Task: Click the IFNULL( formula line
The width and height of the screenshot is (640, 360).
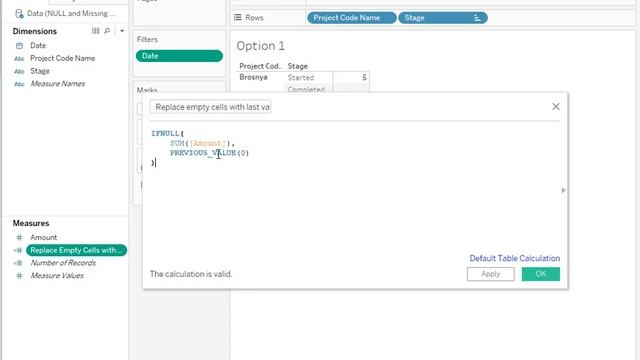Action: [167, 133]
